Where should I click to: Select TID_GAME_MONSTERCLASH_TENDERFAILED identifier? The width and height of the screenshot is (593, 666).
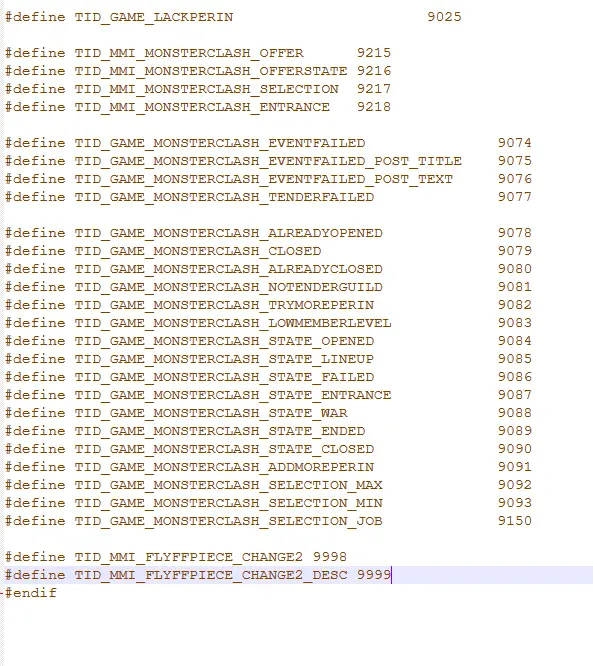tap(224, 197)
